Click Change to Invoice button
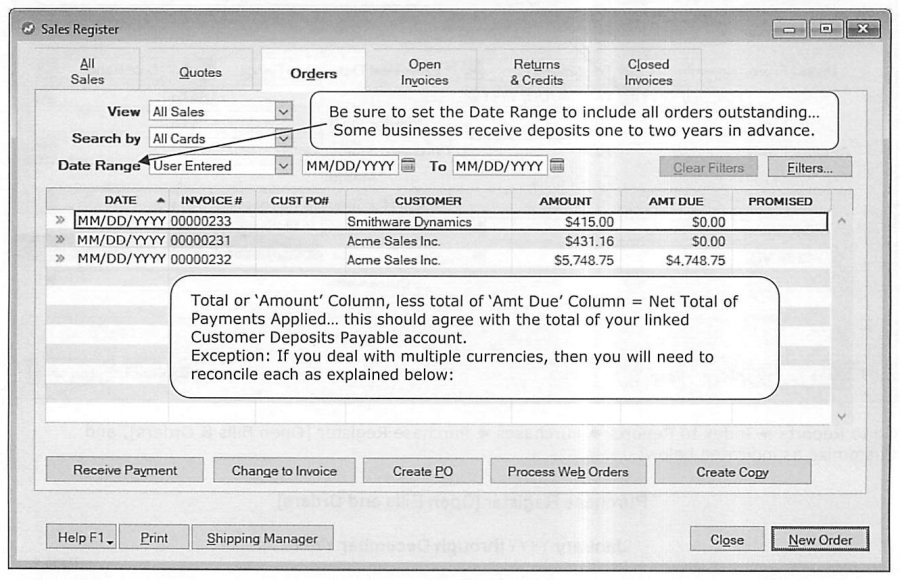Screen dimensions: 900x580 pos(284,471)
